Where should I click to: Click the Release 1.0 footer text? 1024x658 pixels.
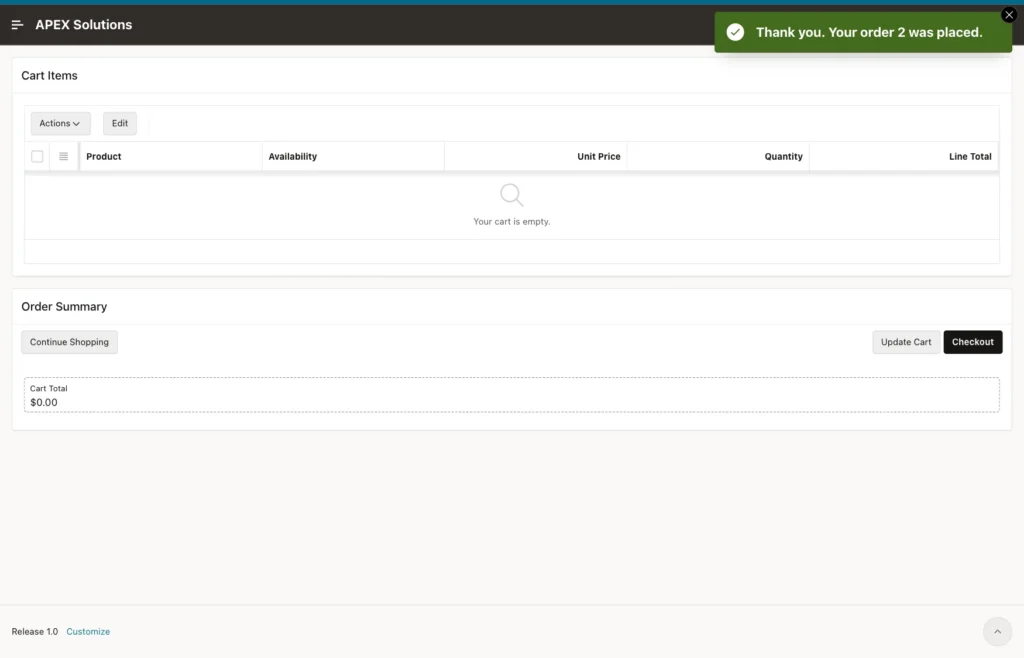[x=35, y=632]
